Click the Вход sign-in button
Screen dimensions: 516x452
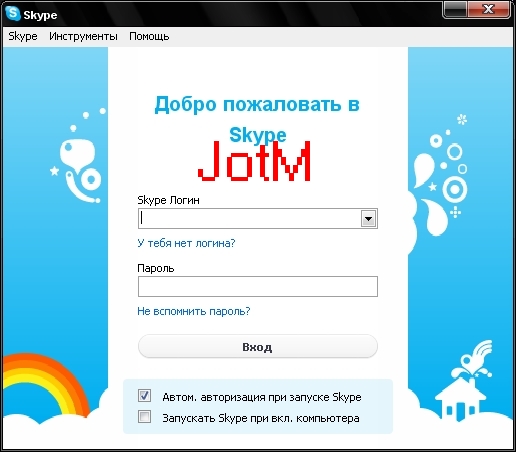258,347
